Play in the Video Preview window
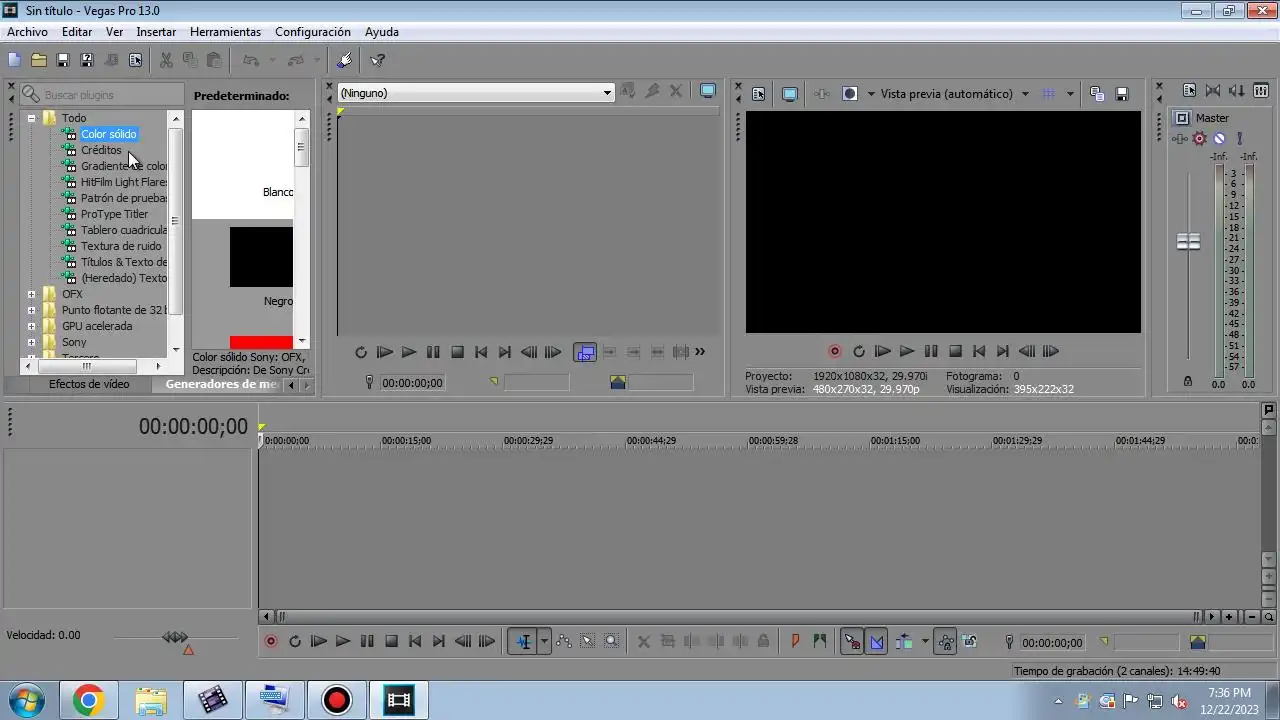Viewport: 1280px width, 720px height. click(x=907, y=352)
